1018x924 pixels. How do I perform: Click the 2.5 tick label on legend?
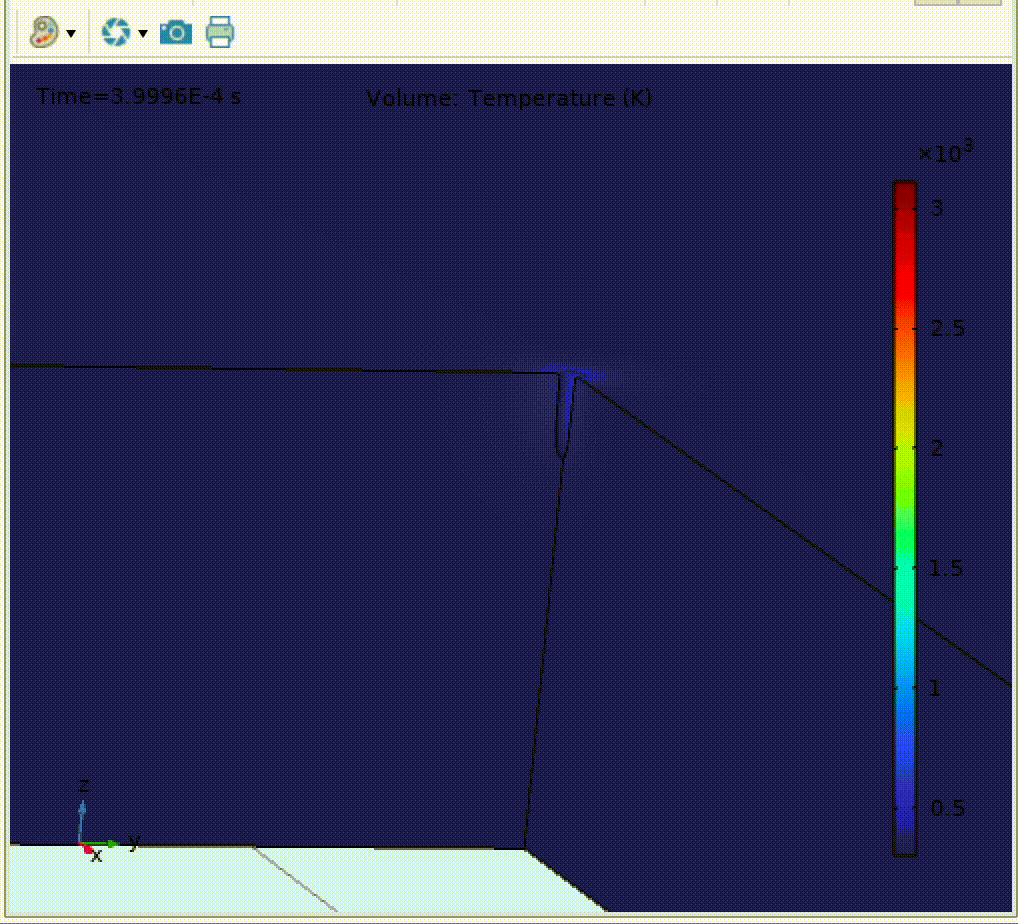[x=948, y=328]
